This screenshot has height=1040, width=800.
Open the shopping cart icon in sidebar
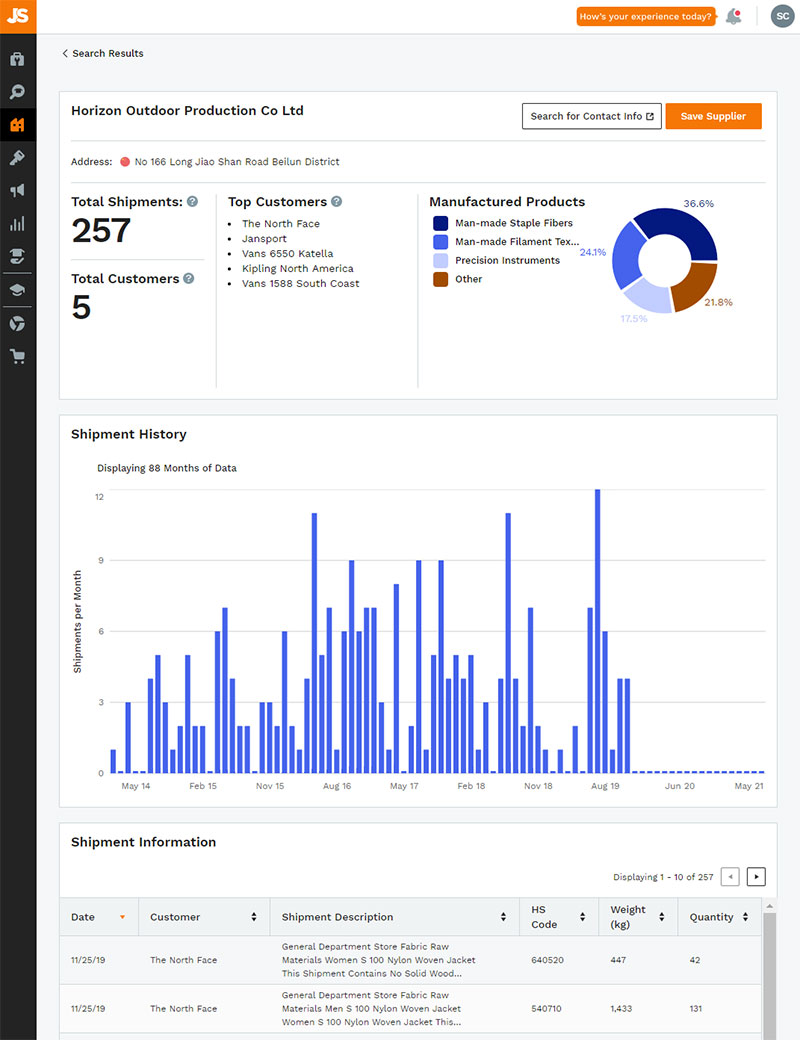[18, 357]
